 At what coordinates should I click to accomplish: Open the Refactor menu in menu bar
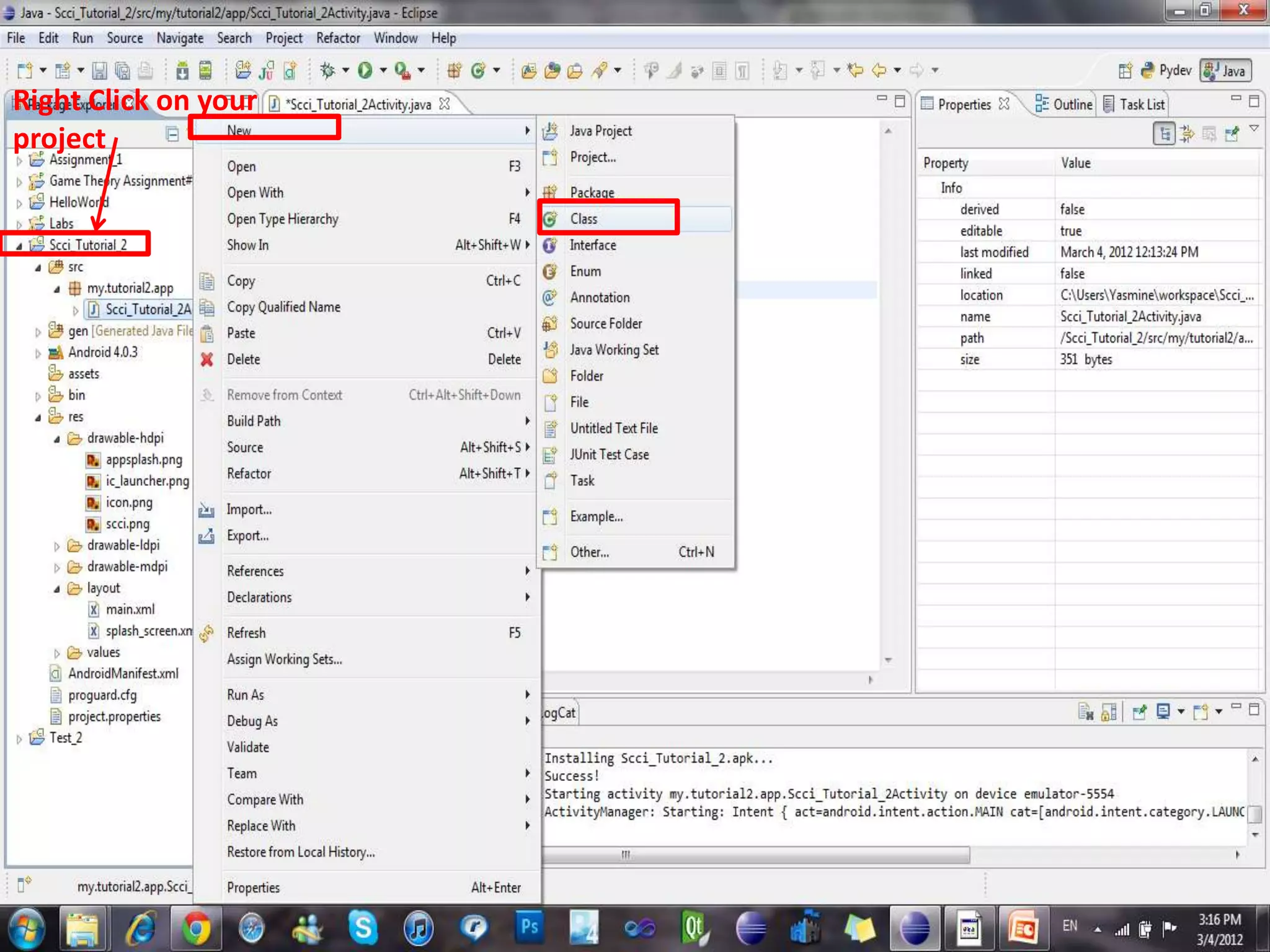[338, 38]
